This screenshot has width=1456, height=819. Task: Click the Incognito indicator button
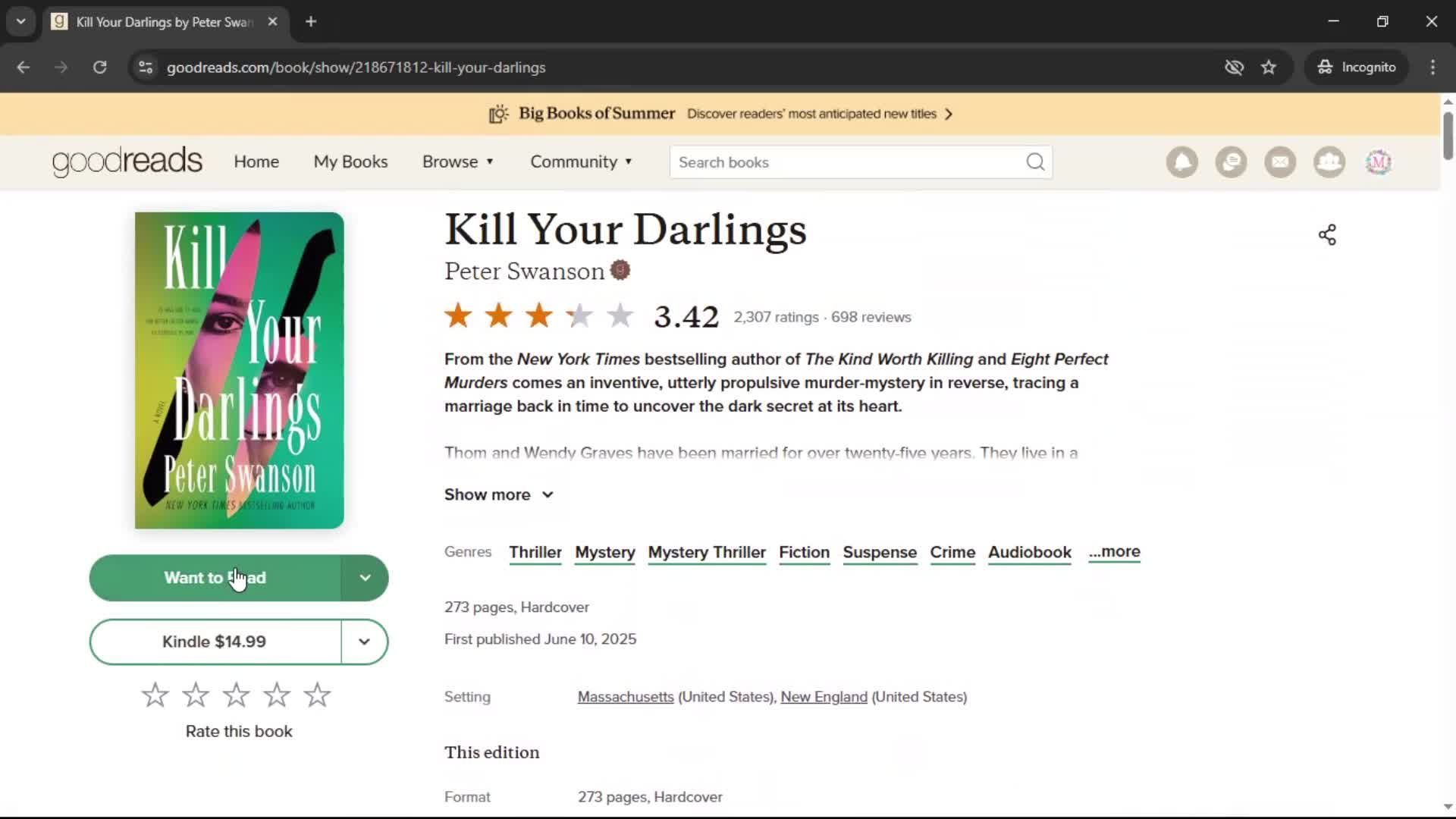coord(1356,67)
